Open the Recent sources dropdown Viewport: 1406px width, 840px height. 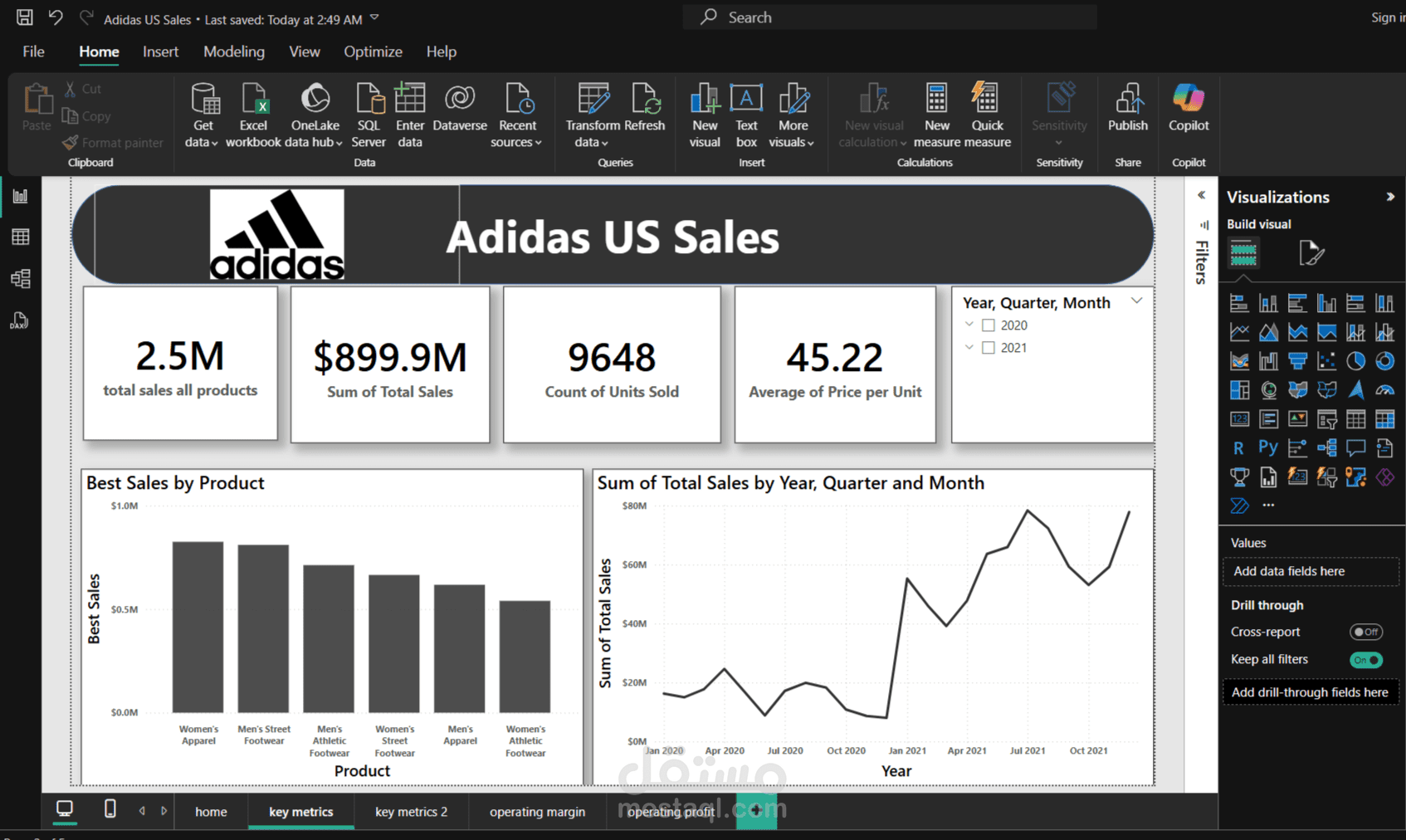pos(517,116)
